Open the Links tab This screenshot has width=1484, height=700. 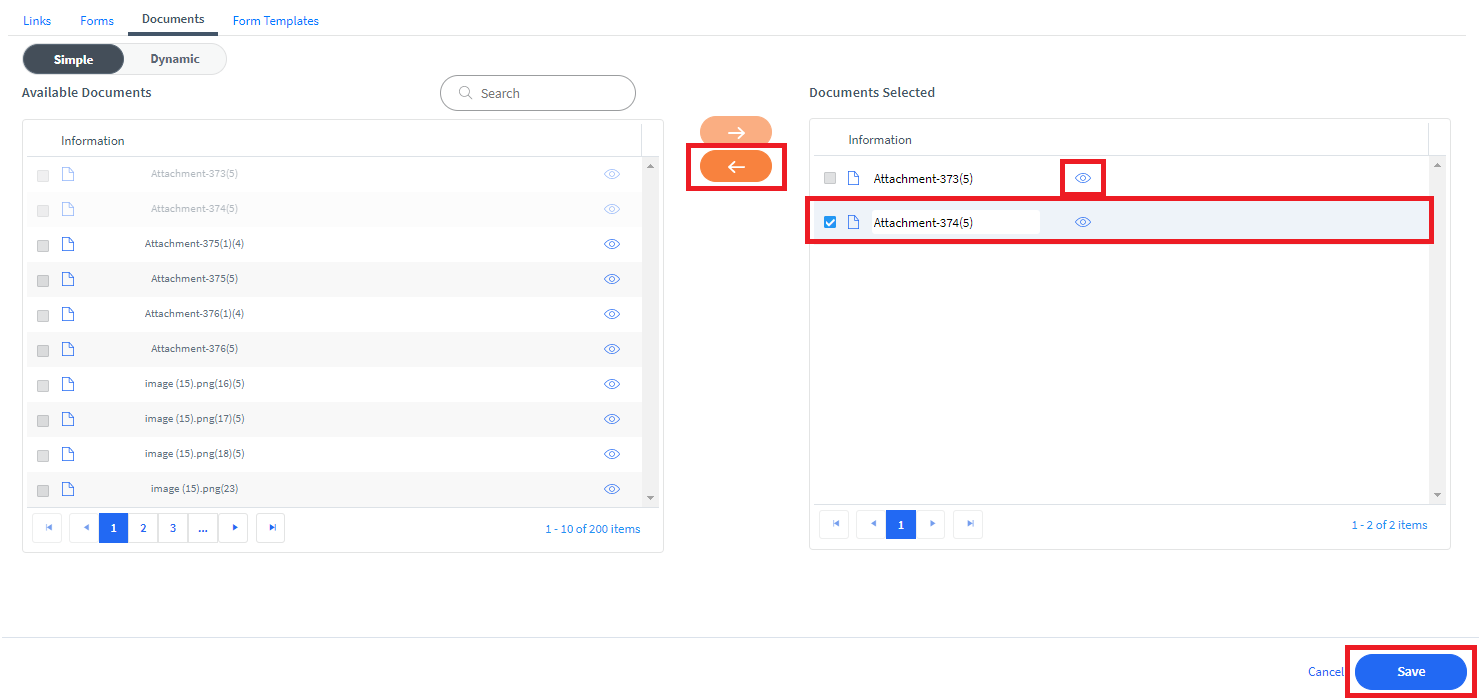tap(37, 20)
